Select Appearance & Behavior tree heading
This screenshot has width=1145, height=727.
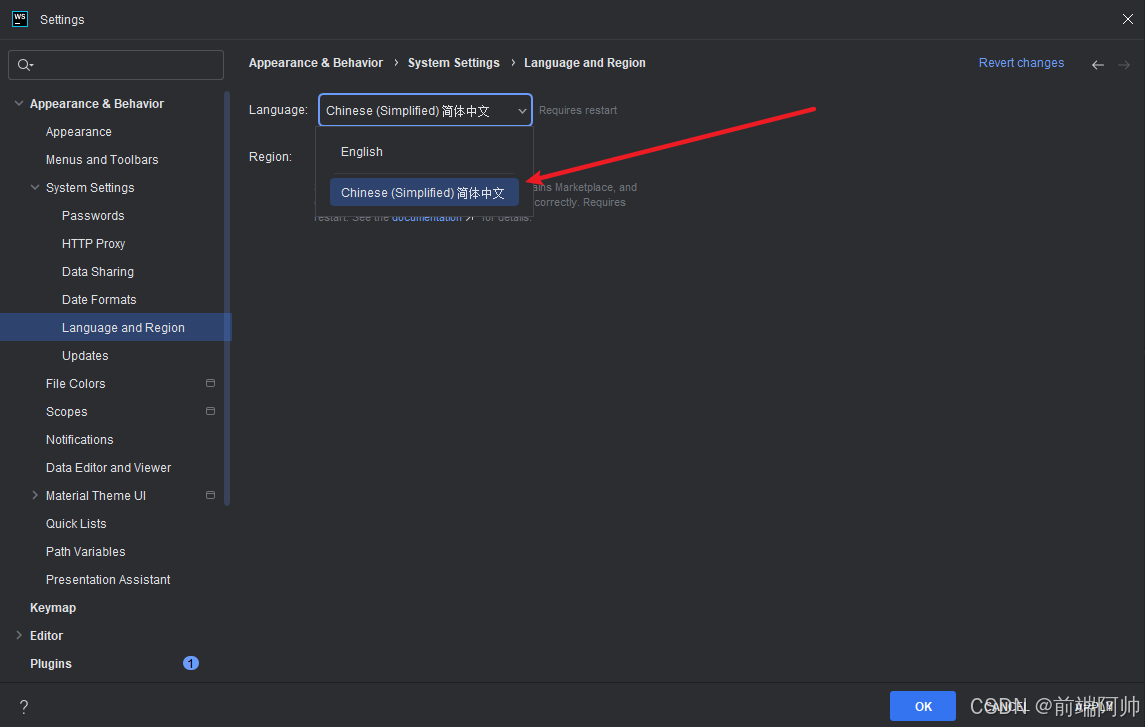pyautogui.click(x=96, y=104)
